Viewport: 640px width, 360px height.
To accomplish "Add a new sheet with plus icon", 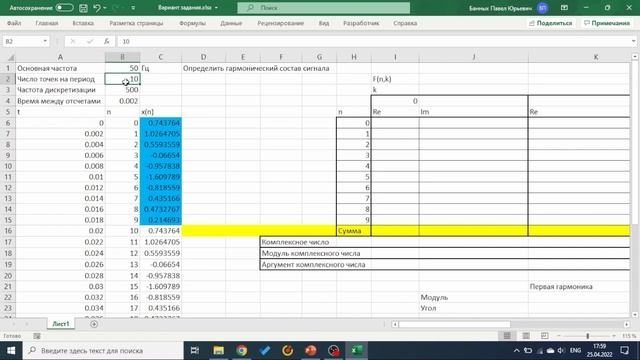I will point(94,324).
